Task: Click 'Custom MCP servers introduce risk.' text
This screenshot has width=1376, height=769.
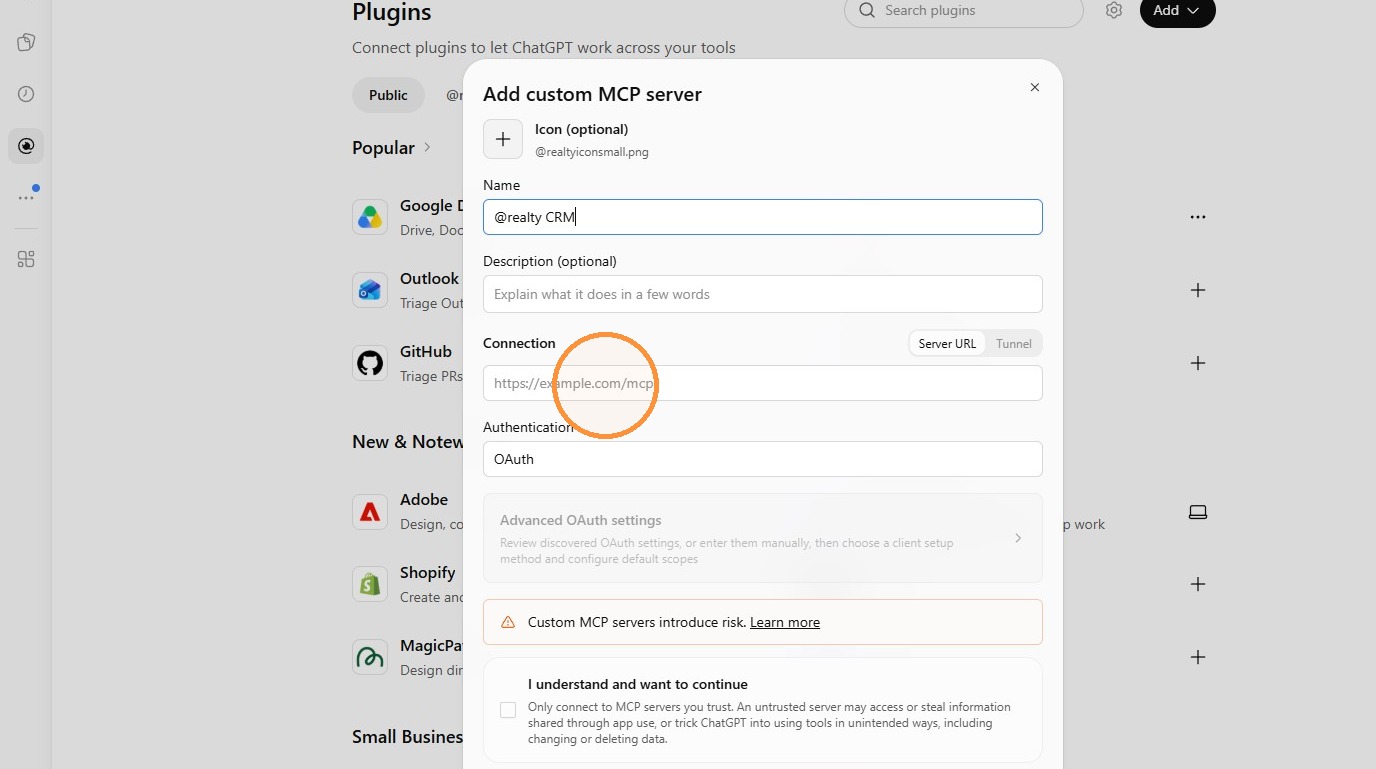Action: click(x=637, y=622)
